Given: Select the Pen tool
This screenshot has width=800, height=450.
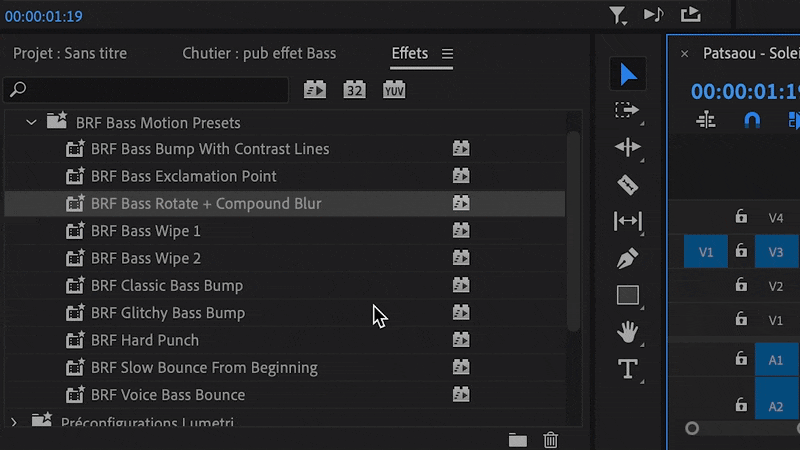Looking at the screenshot, I should (x=627, y=259).
